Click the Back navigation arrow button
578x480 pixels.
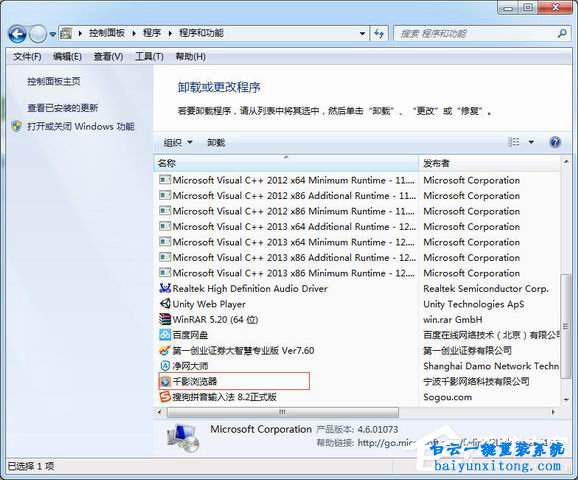tap(17, 34)
